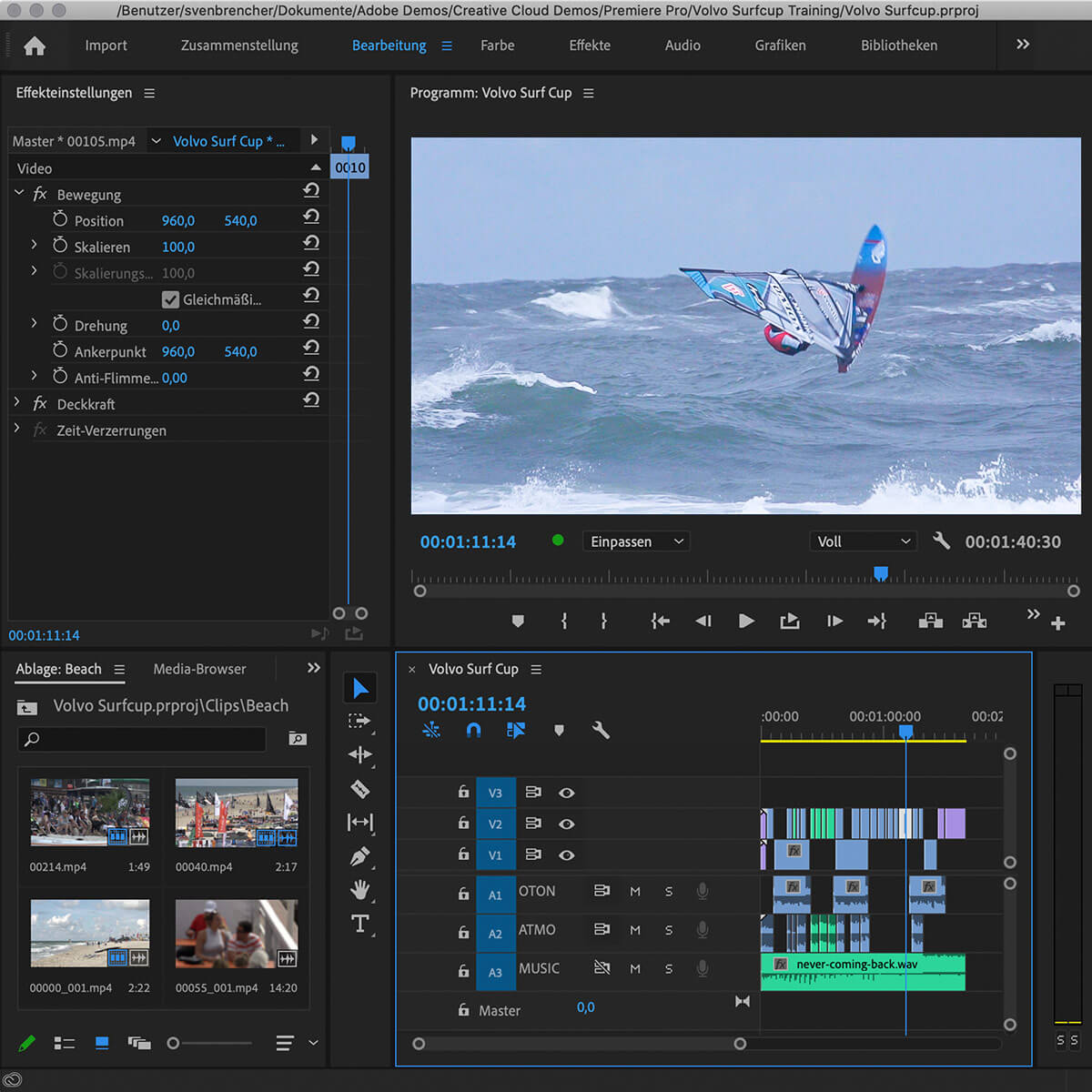This screenshot has height=1092, width=1092.
Task: Click the Lift button
Action: click(x=930, y=621)
